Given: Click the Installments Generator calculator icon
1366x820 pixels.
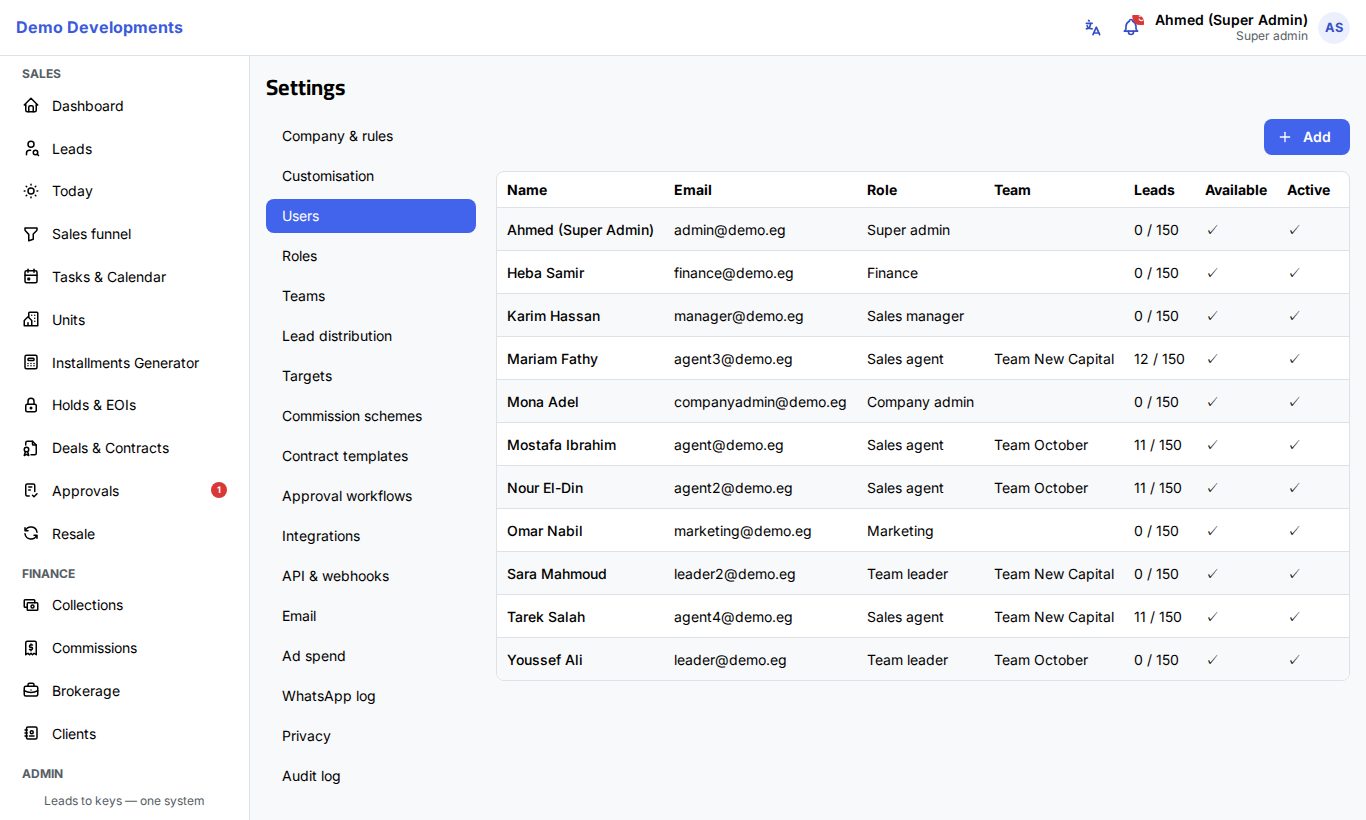Looking at the screenshot, I should (x=31, y=363).
